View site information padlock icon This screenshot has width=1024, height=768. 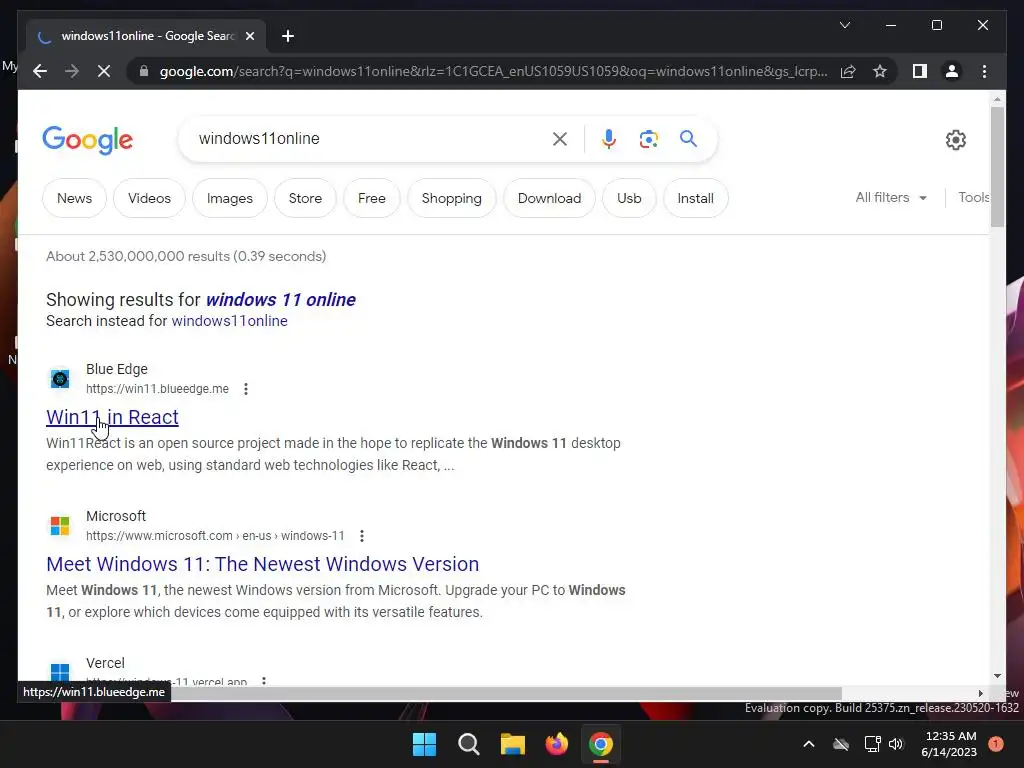pyautogui.click(x=144, y=71)
